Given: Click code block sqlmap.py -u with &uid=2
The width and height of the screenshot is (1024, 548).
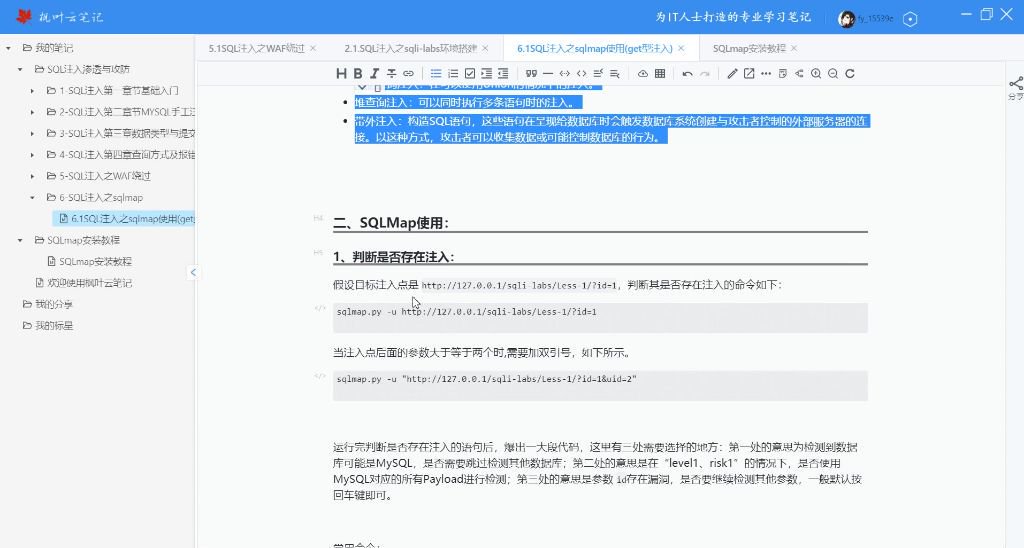Looking at the screenshot, I should pyautogui.click(x=600, y=385).
